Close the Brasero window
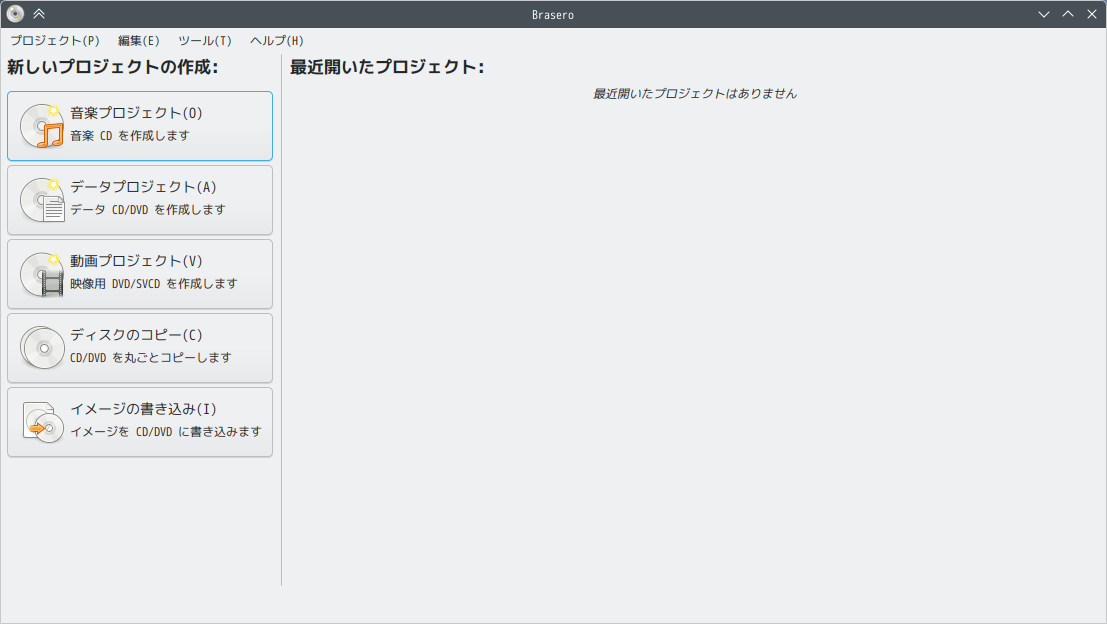Image resolution: width=1107 pixels, height=624 pixels. click(1091, 14)
